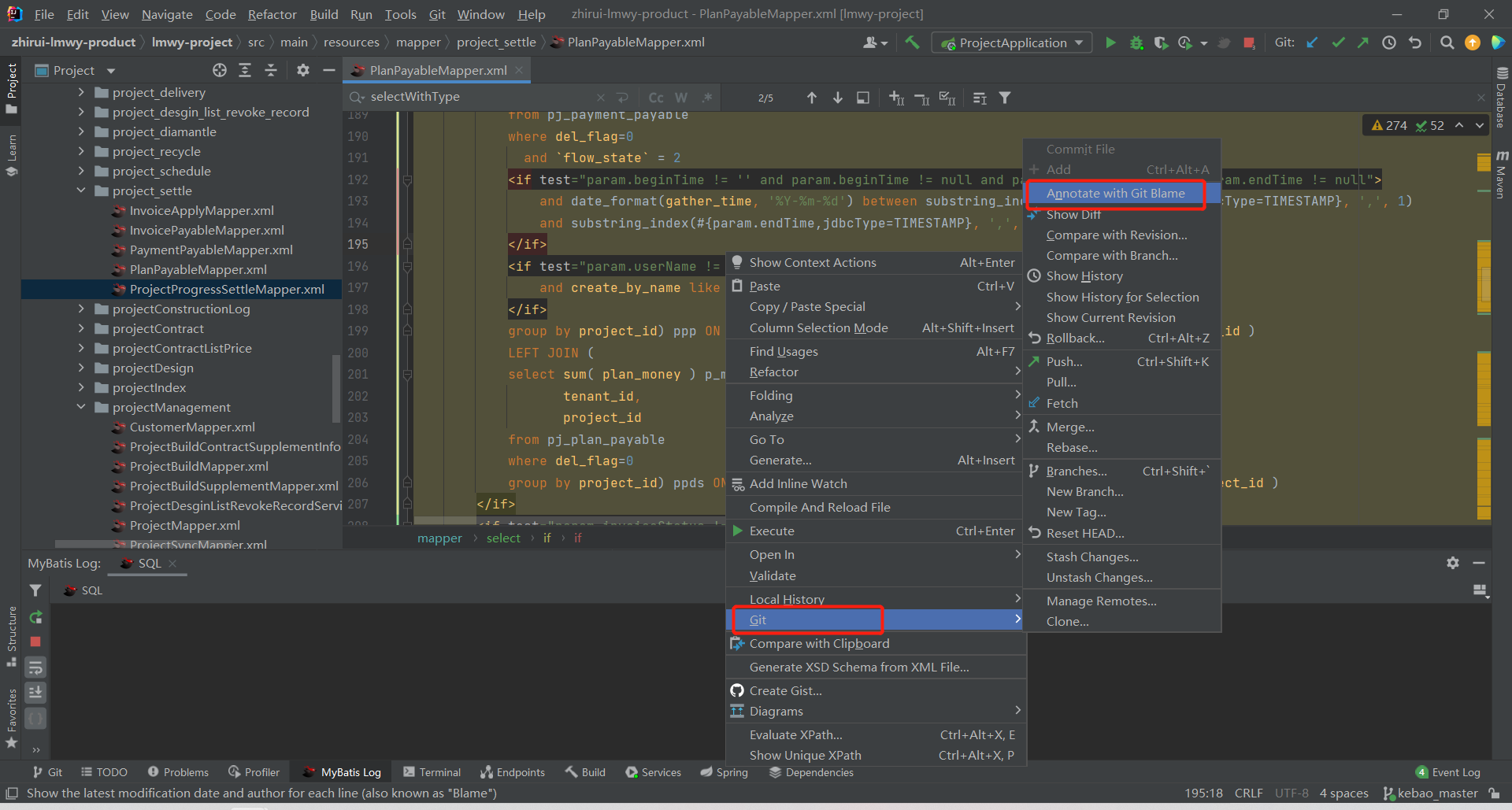This screenshot has height=810, width=1512.
Task: Collapse the projectManagement folder
Action: click(81, 407)
